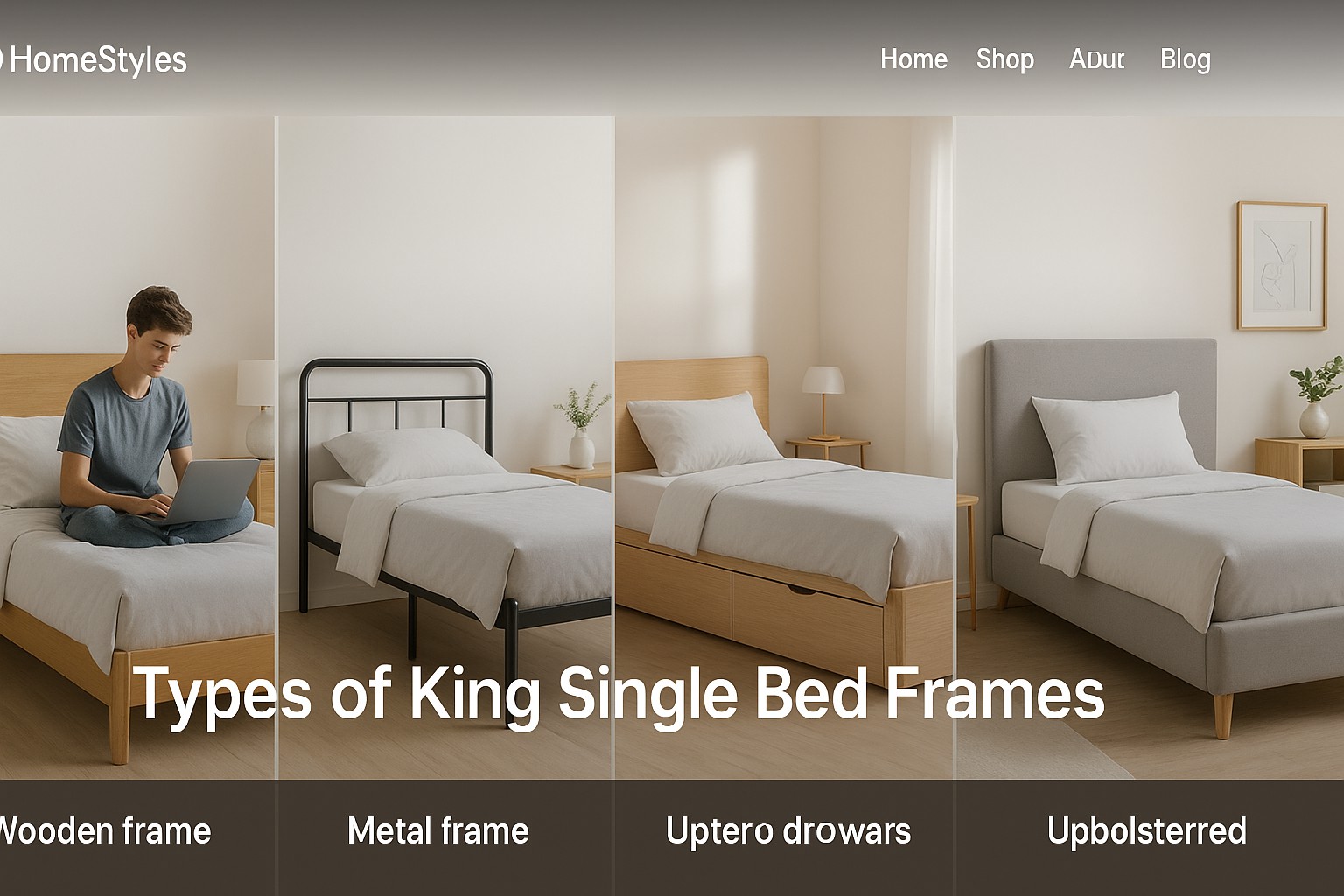Screen dimensions: 1344x896
Task: Select the Wooden frame label
Action: (x=105, y=830)
